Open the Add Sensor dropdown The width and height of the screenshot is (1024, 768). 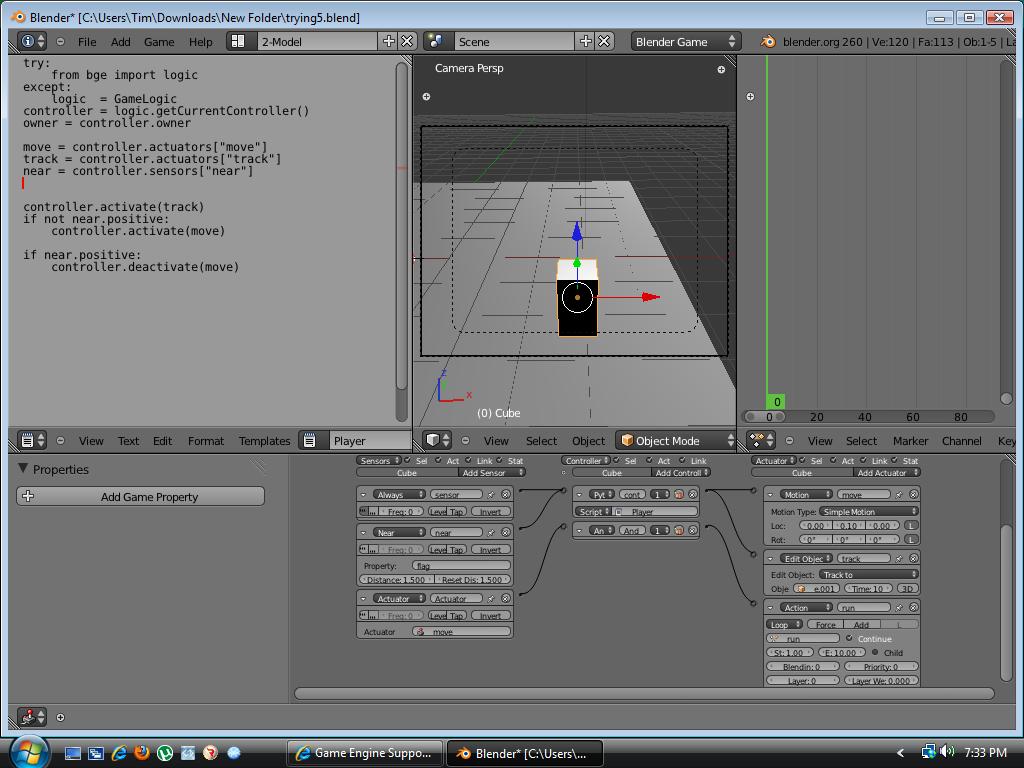click(x=492, y=473)
